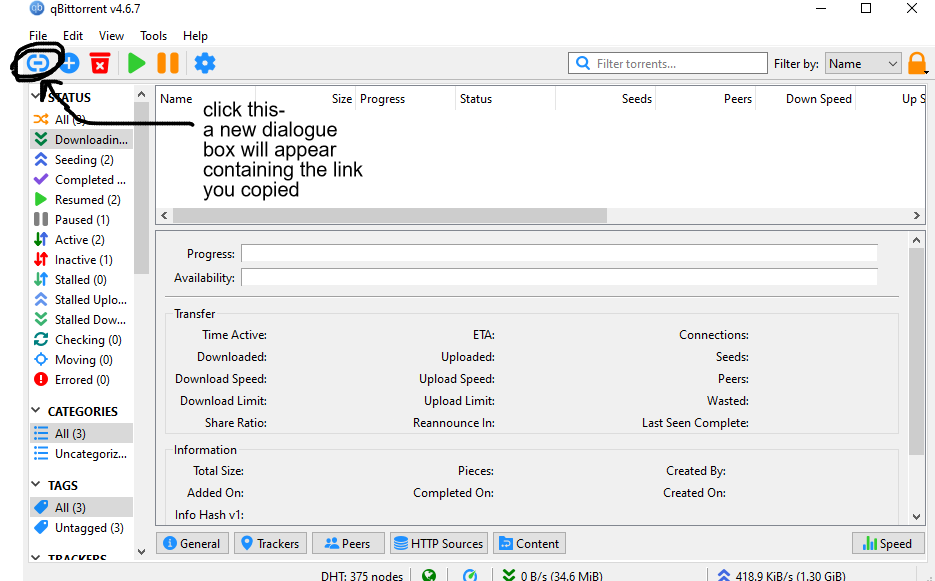Click the Add Torrent File plus icon

(x=69, y=63)
